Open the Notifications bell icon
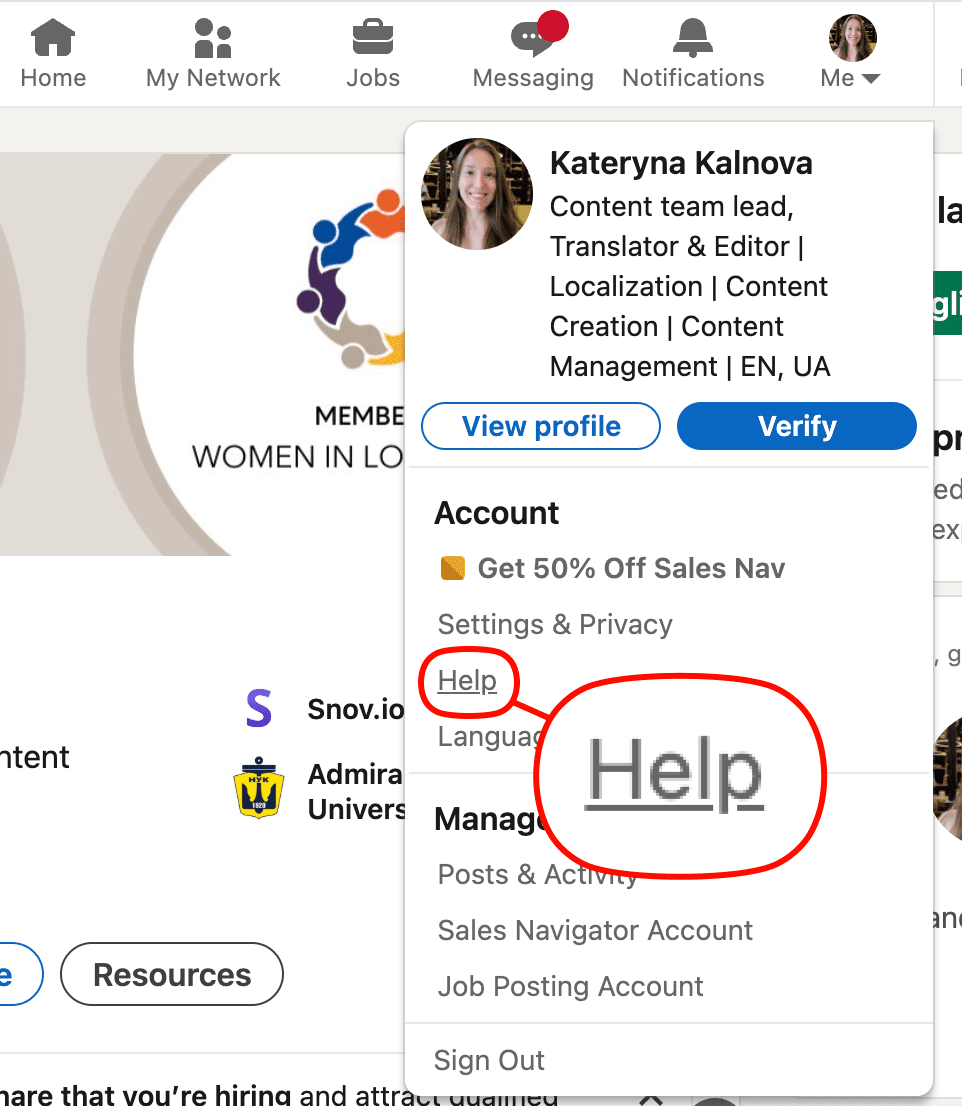 pyautogui.click(x=693, y=39)
